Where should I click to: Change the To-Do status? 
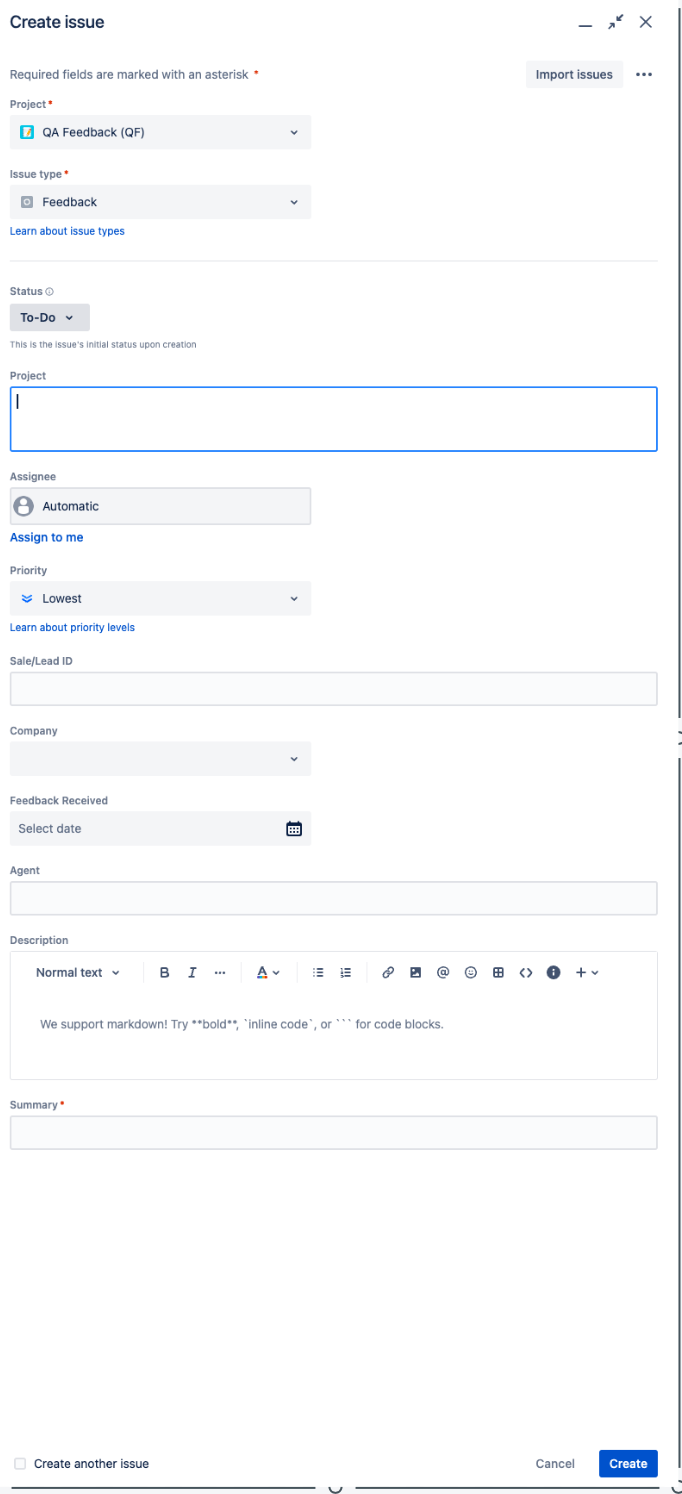pos(49,317)
